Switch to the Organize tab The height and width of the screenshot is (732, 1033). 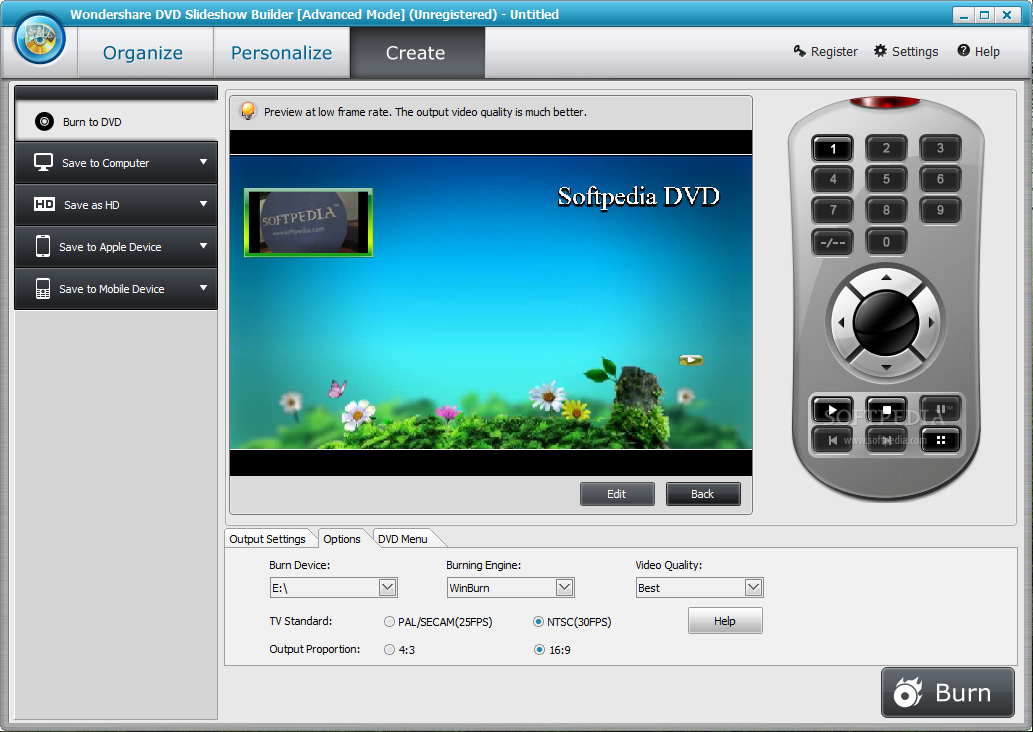pos(143,53)
